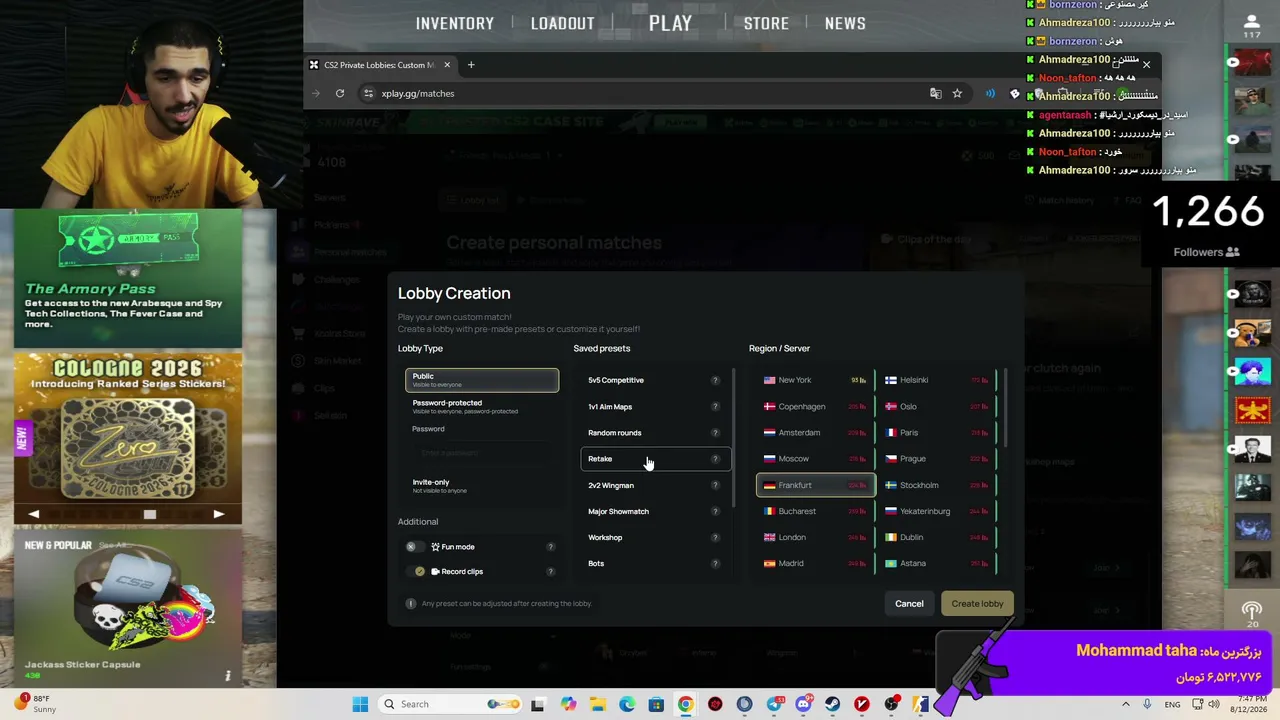The image size is (1280, 720).
Task: Open Google Chrome from the taskbar
Action: (685, 704)
